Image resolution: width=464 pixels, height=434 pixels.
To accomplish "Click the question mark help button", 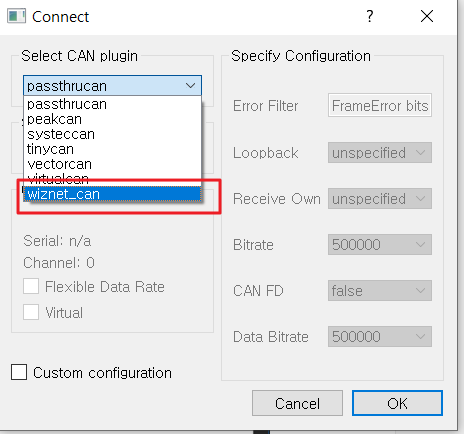I will pyautogui.click(x=369, y=16).
